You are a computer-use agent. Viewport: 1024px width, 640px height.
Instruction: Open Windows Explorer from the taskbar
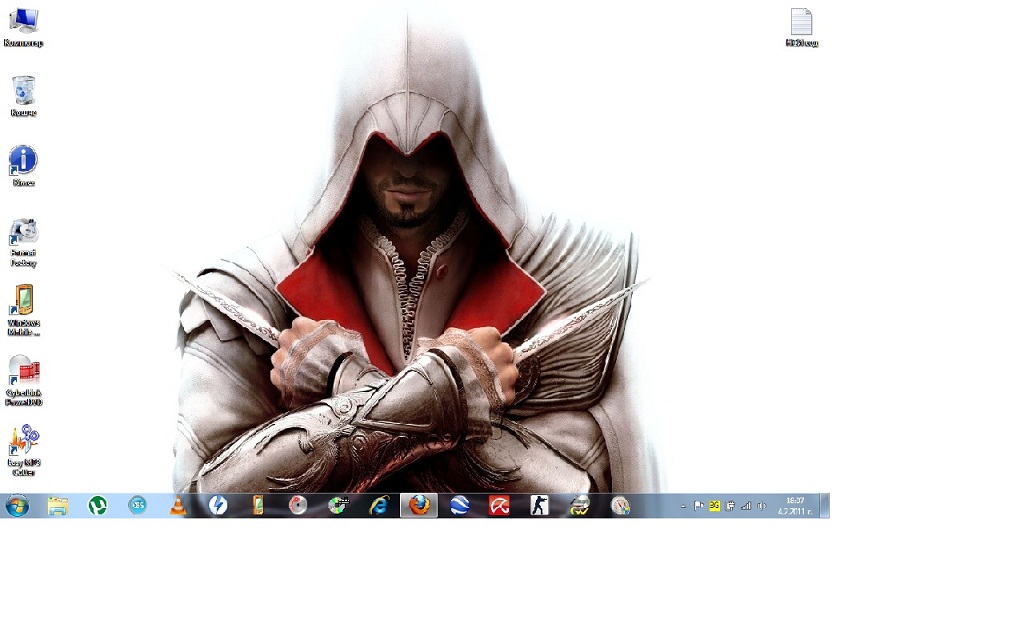coord(57,506)
